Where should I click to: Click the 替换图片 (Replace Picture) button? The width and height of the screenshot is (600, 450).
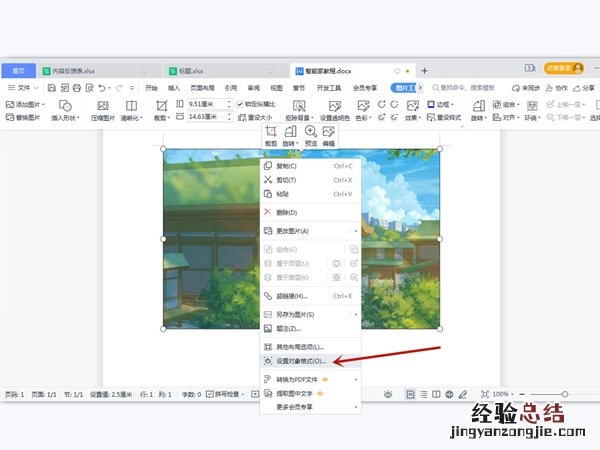[23, 117]
